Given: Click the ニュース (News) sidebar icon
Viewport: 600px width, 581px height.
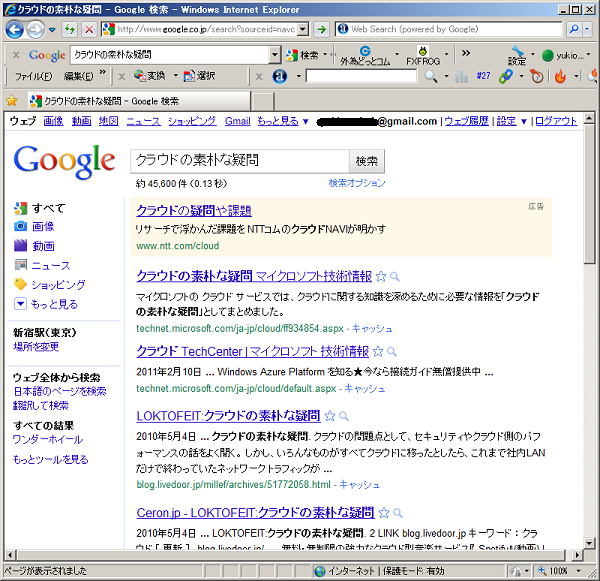Looking at the screenshot, I should click(20, 266).
